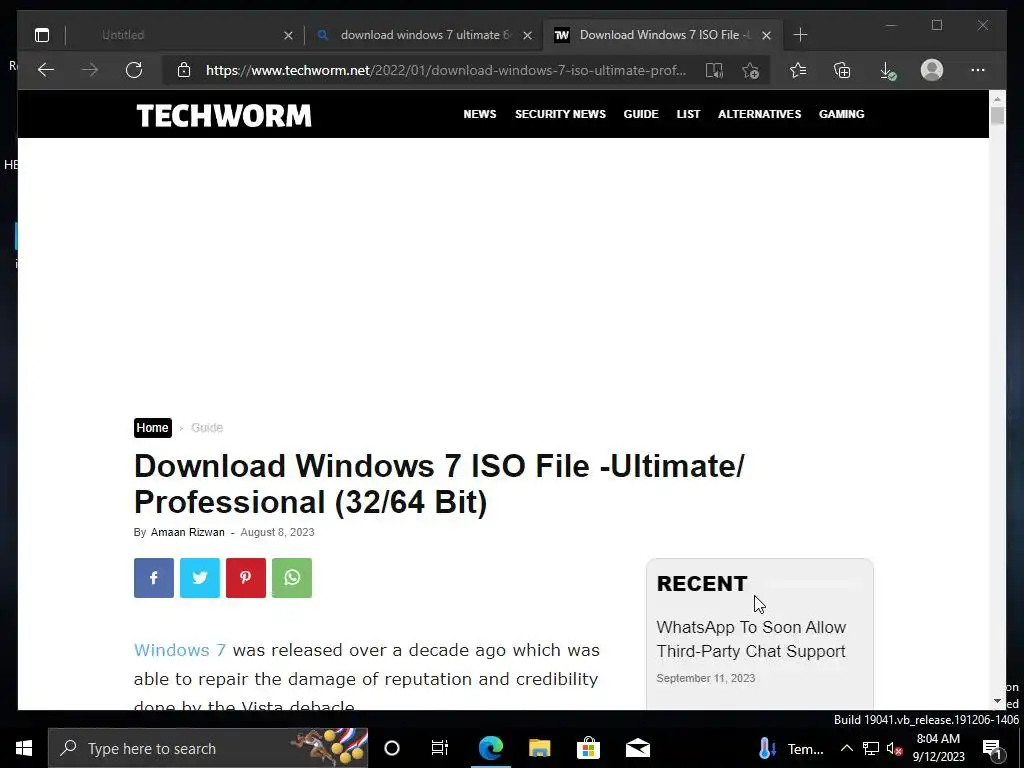Open SECURITY NEWS section
Viewport: 1024px width, 768px height.
pos(560,114)
